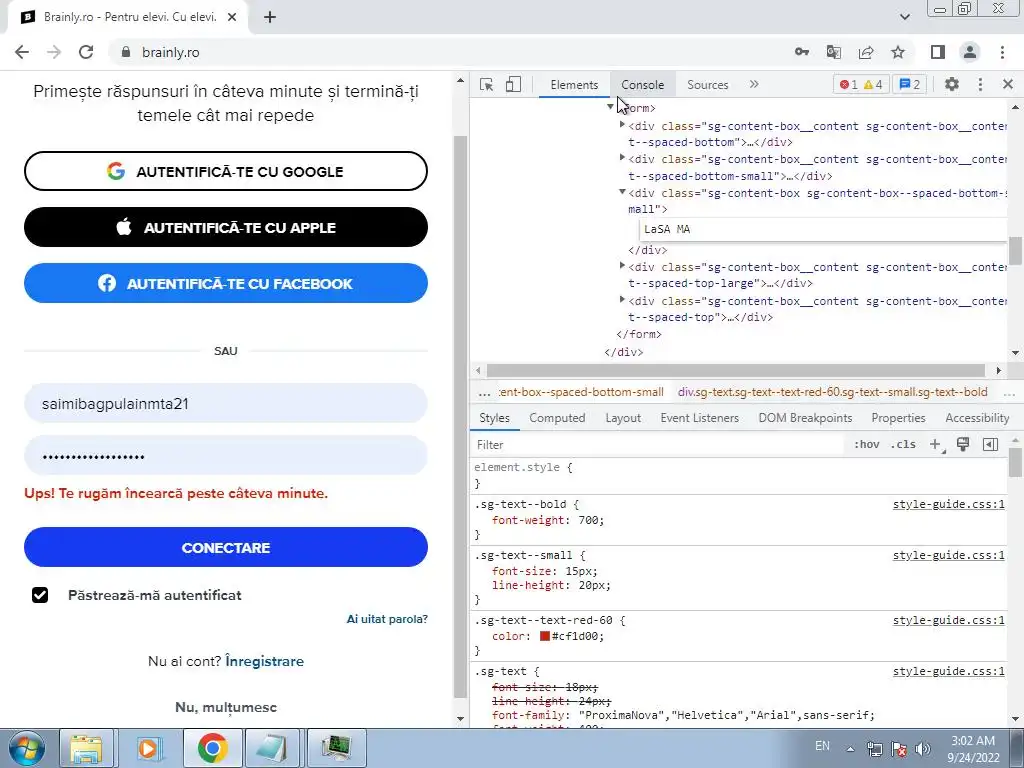Open the Event Listeners tab
This screenshot has height=768, width=1024.
coord(699,418)
